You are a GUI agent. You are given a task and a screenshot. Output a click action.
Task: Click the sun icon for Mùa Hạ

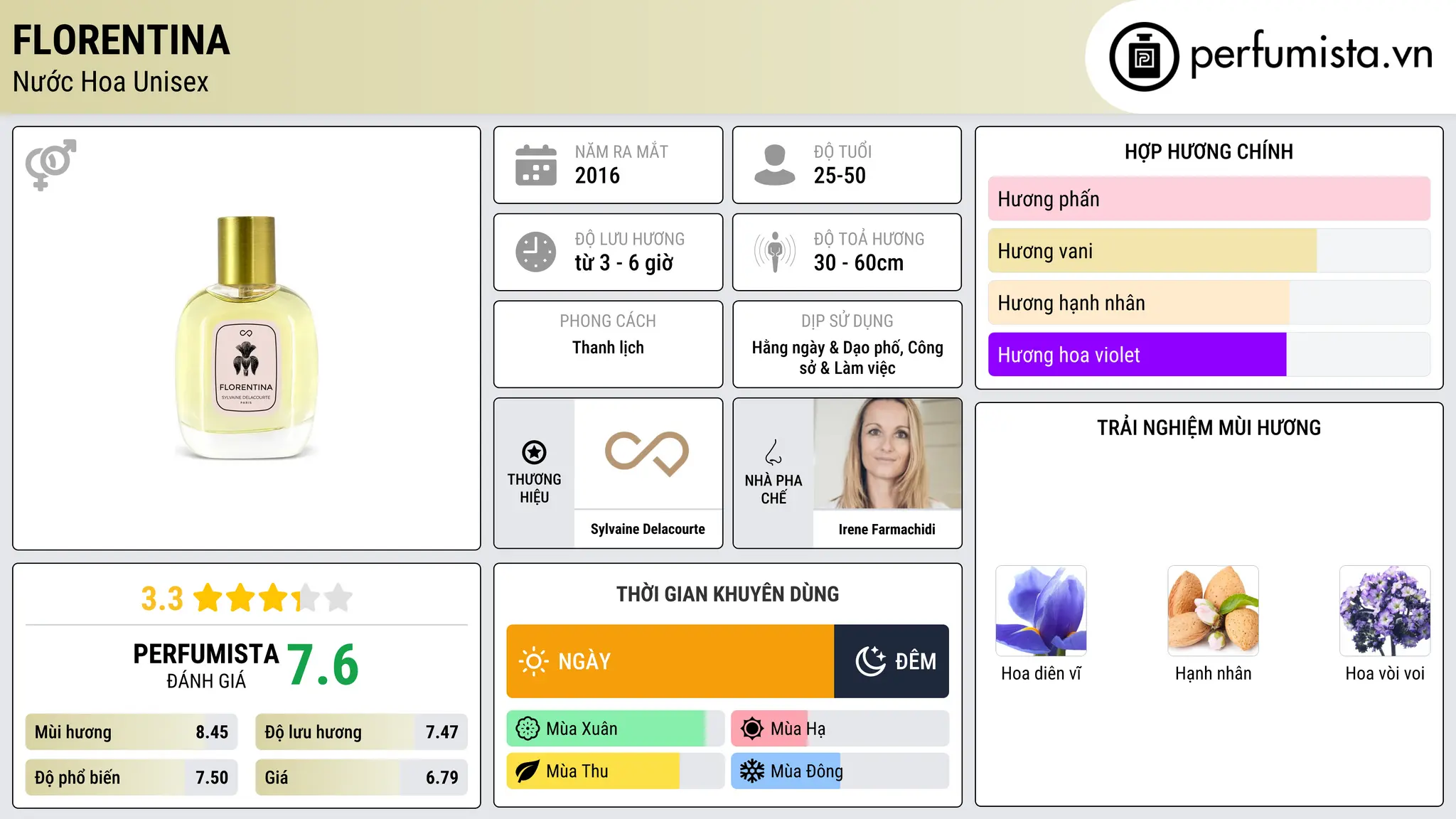(x=752, y=729)
